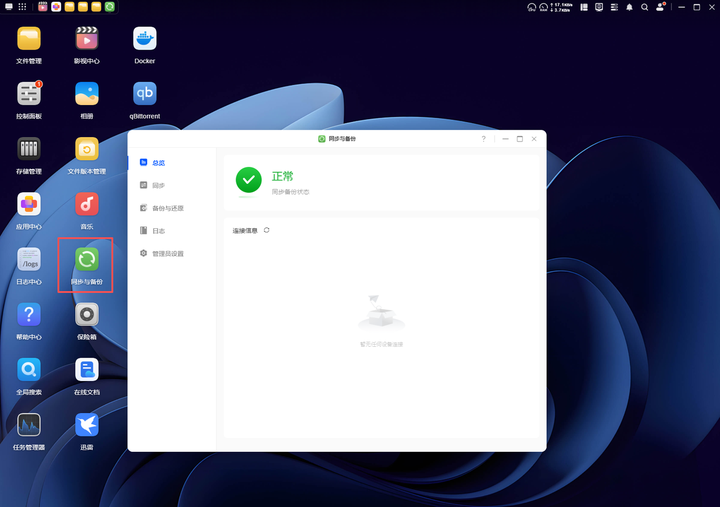The width and height of the screenshot is (720, 507).
Task: Click the 同步与备份 desktop icon
Action: 87,259
